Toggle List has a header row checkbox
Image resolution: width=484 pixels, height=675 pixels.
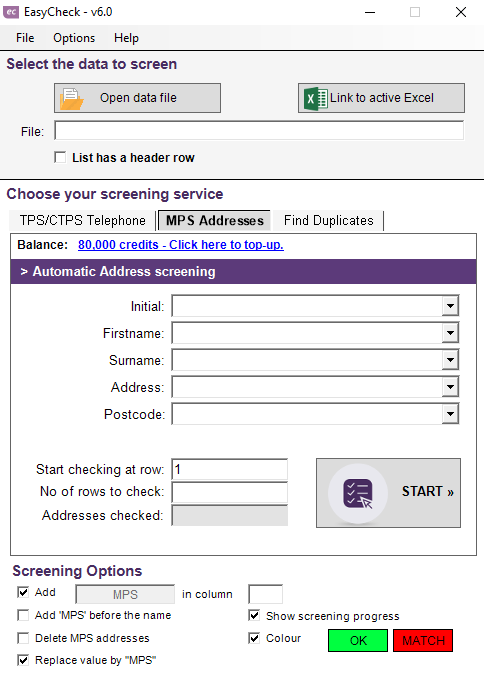pos(60,157)
